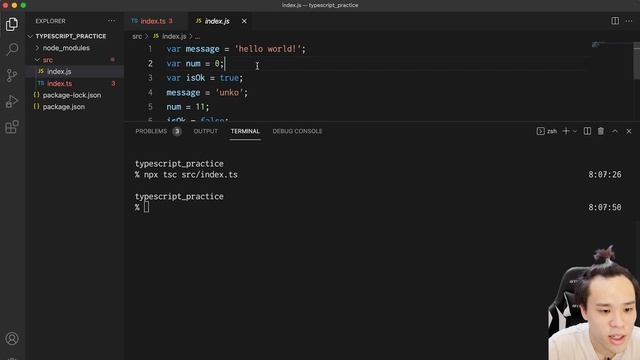Viewport: 640px width, 360px height.
Task: Click the 8:07:50 terminal timestamp
Action: pyautogui.click(x=604, y=207)
